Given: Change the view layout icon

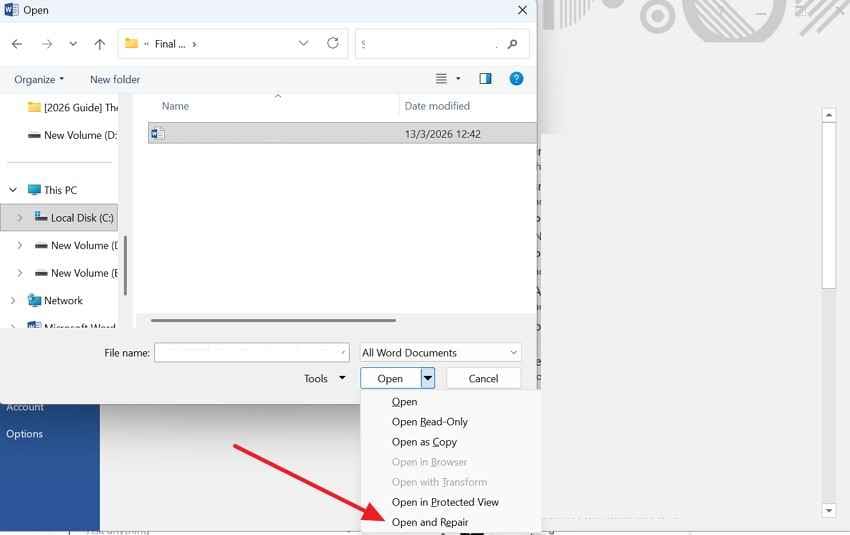Looking at the screenshot, I should 441,79.
